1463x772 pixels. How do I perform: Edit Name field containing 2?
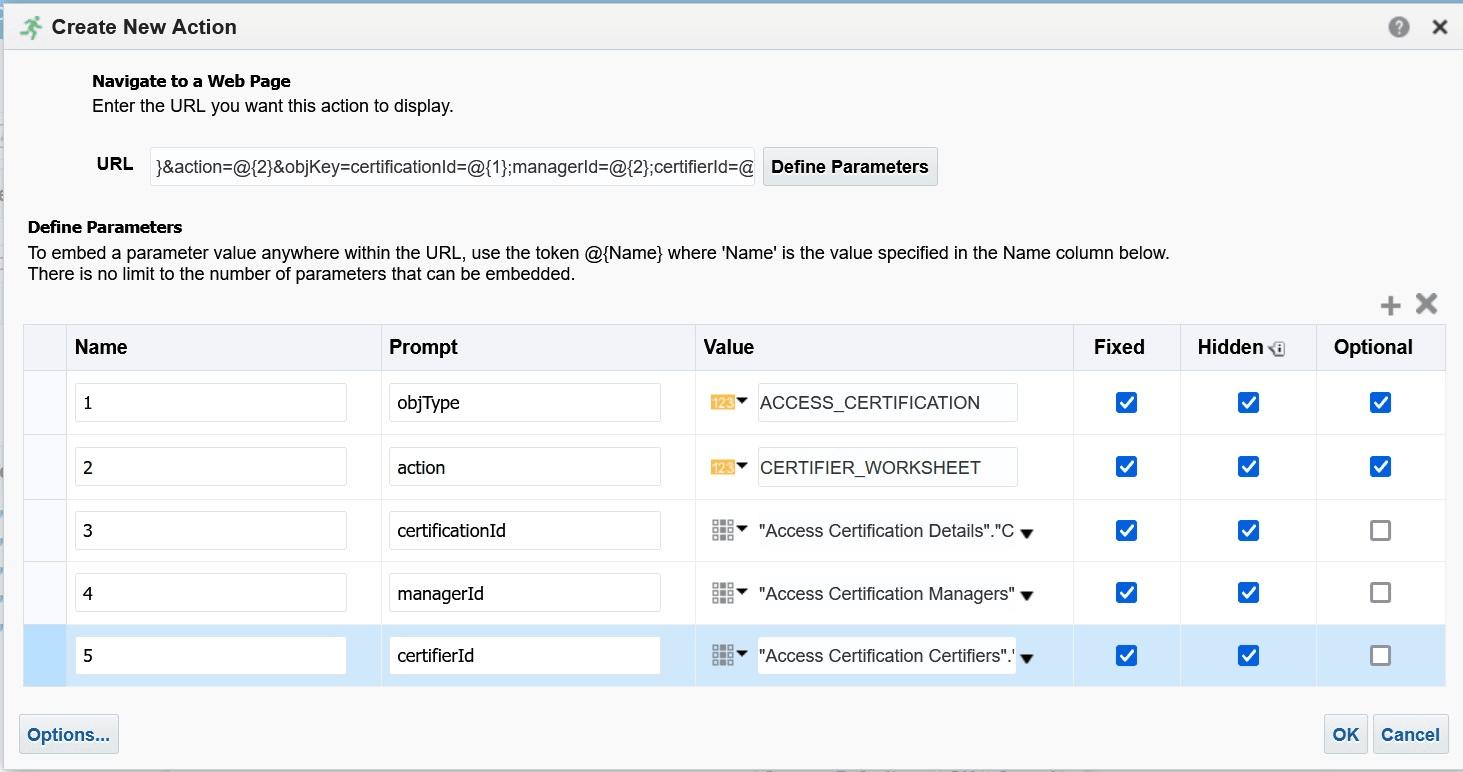[211, 467]
